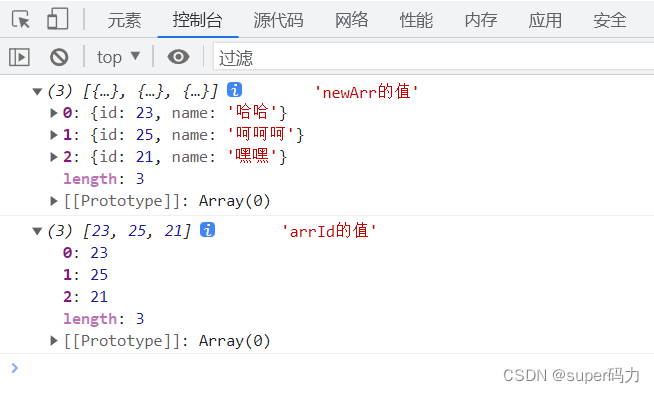The height and width of the screenshot is (393, 654).
Task: Switch to the 安全 tab
Action: click(610, 20)
